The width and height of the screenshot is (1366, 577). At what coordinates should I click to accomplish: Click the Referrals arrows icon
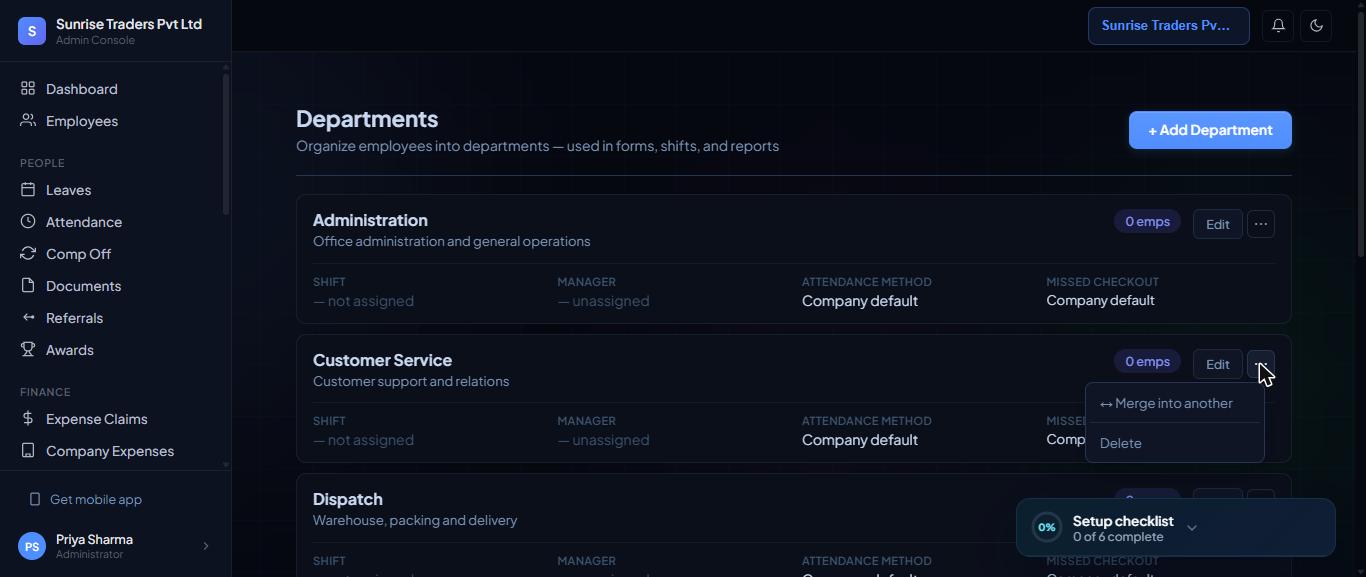pos(28,318)
